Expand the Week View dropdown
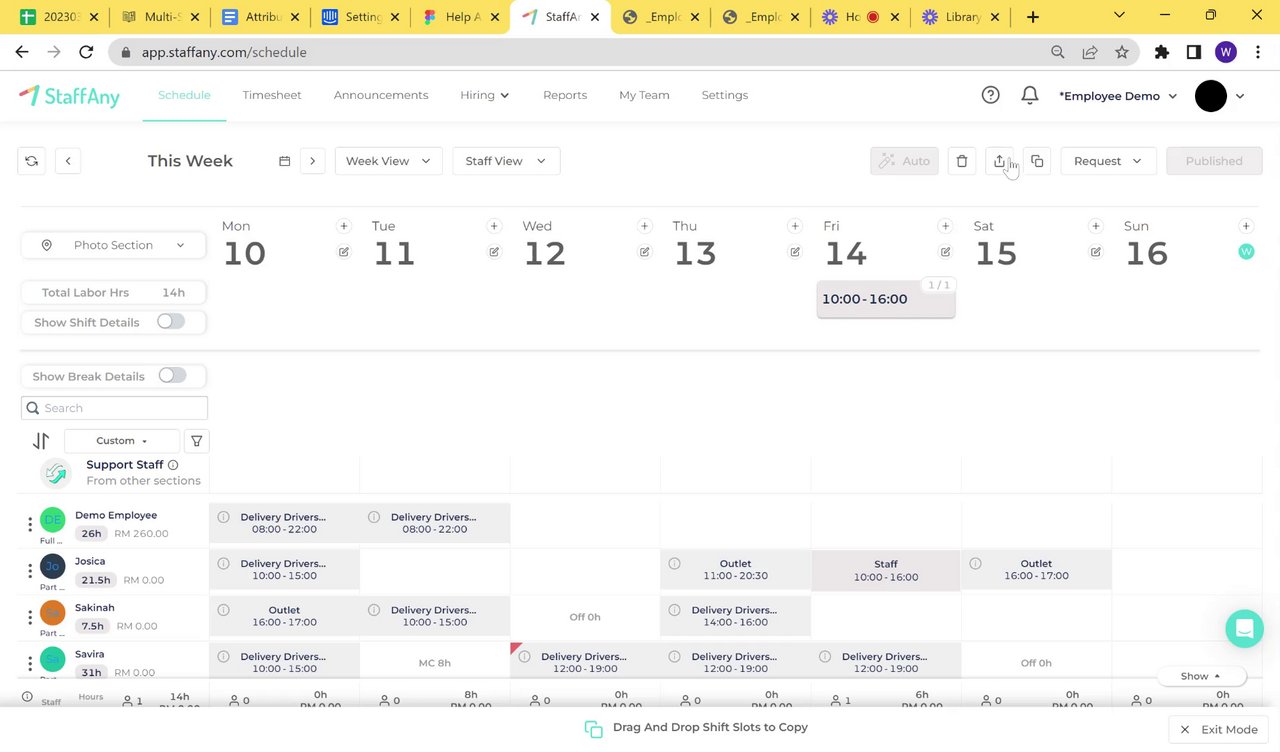The image size is (1280, 752). pos(388,161)
